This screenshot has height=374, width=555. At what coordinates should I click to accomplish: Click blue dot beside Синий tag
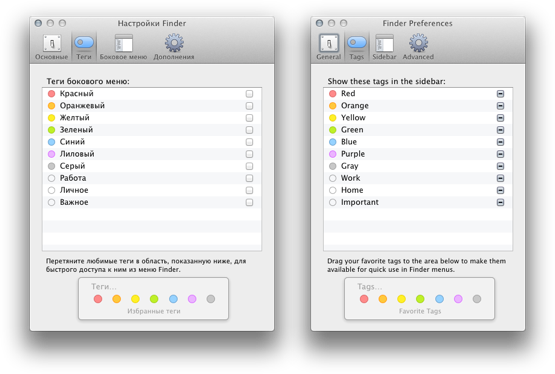51,142
